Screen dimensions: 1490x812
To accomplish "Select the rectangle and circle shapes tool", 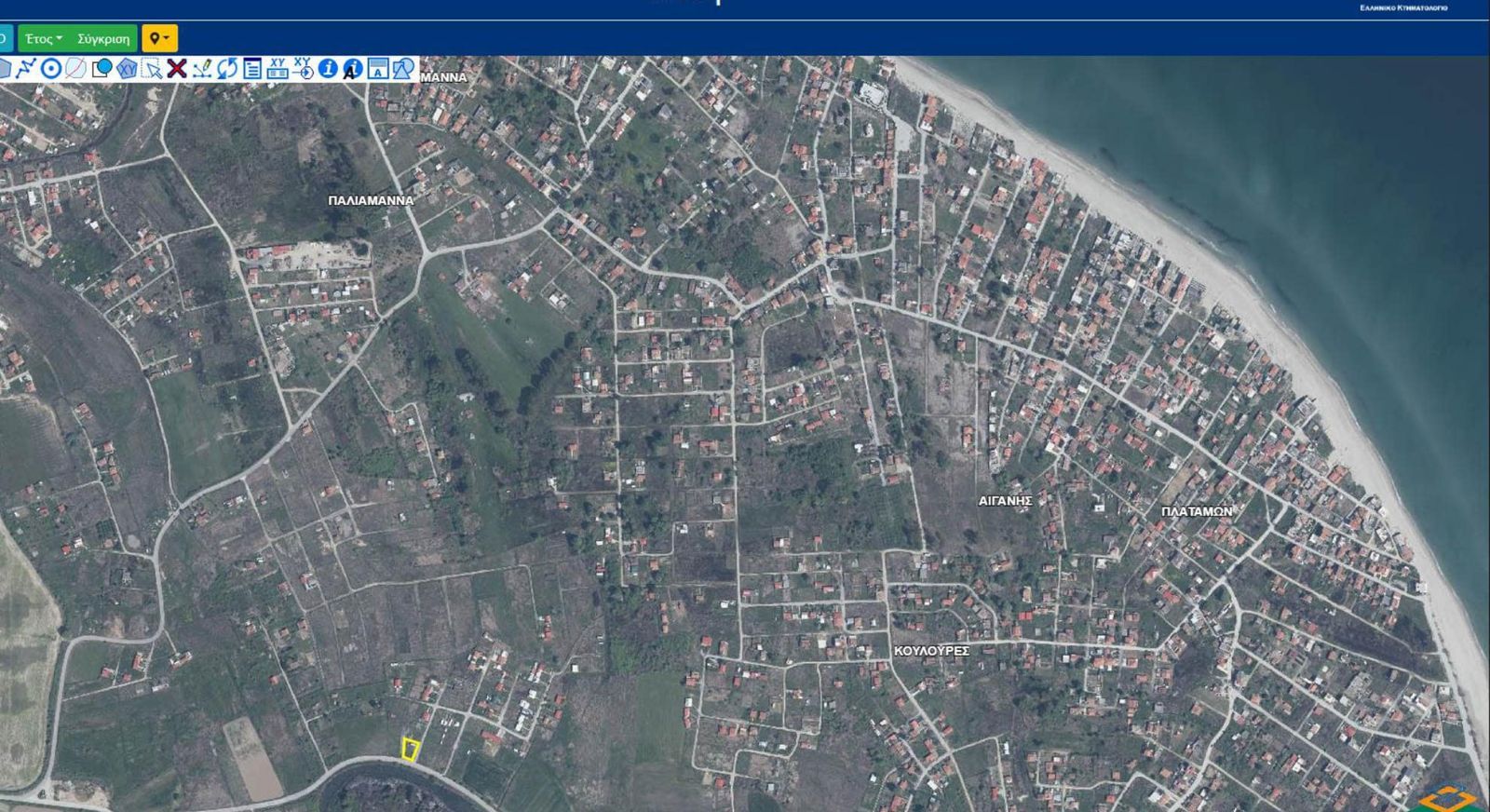I will point(102,68).
